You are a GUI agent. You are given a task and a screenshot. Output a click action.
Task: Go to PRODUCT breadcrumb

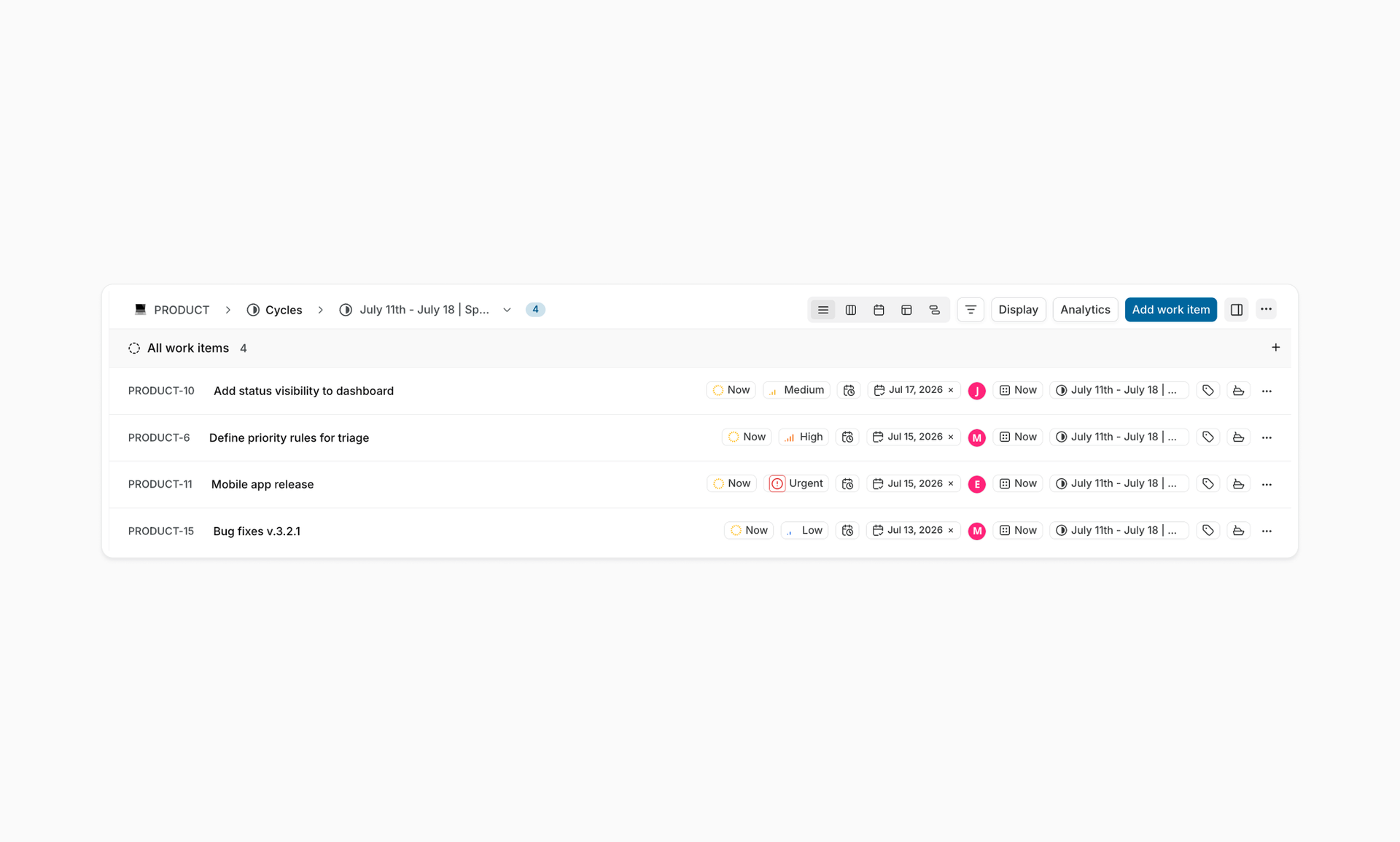pyautogui.click(x=172, y=310)
